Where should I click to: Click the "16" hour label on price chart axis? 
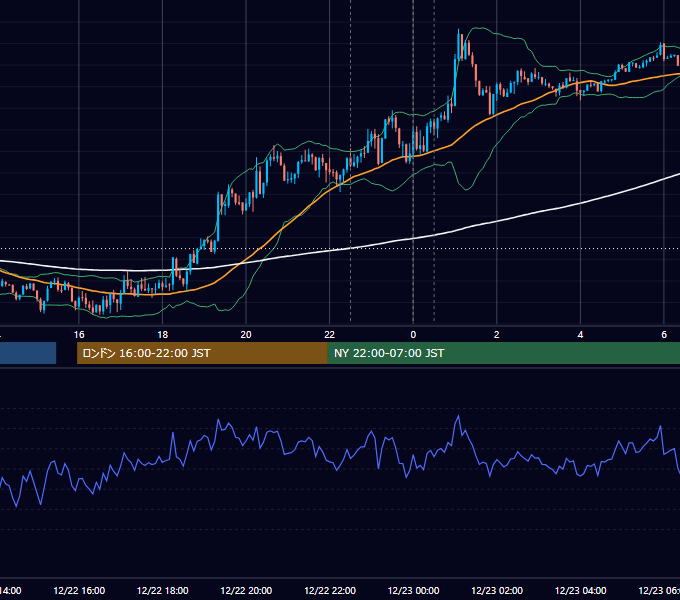pyautogui.click(x=79, y=335)
